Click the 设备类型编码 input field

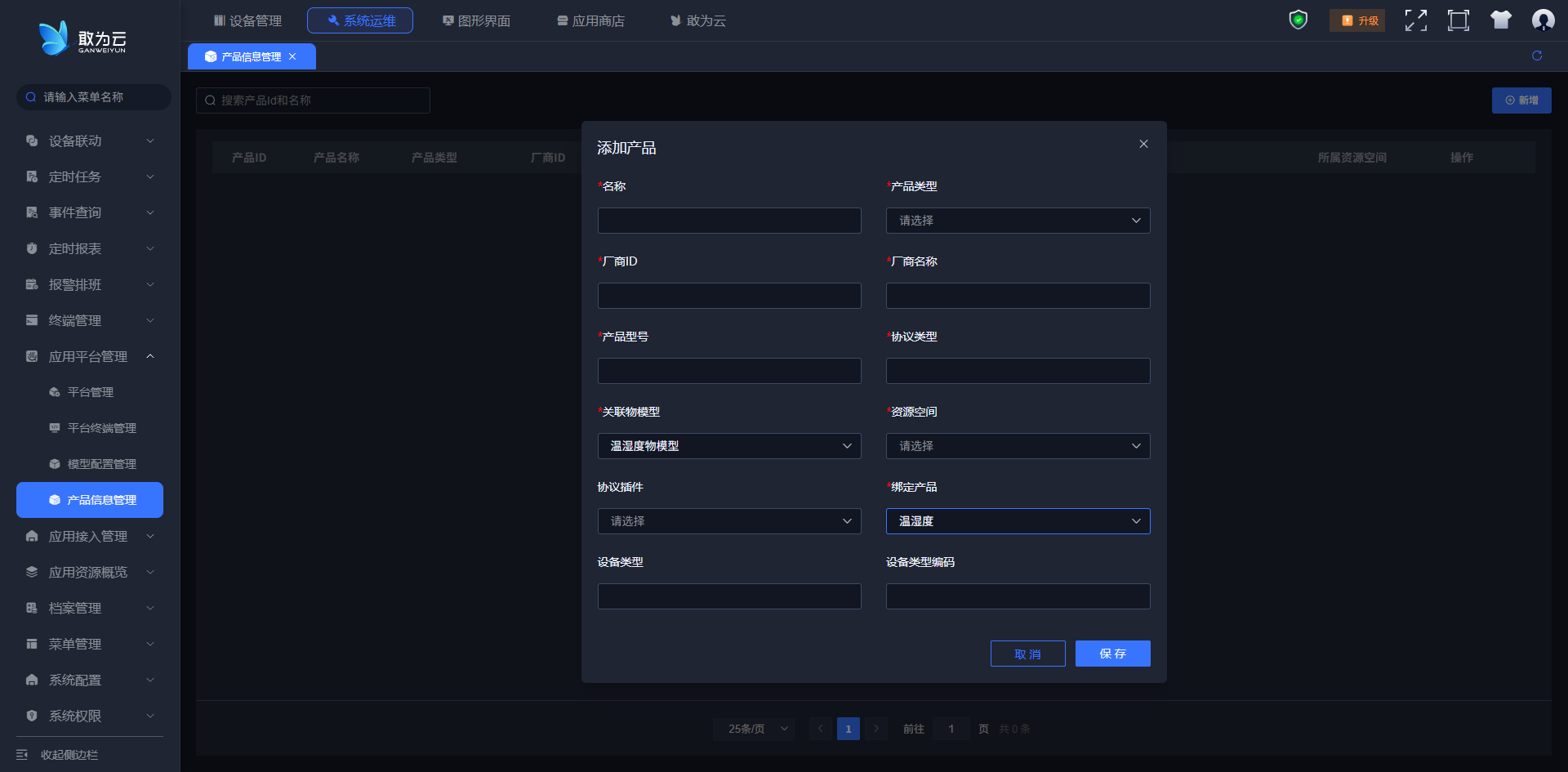coord(1018,596)
